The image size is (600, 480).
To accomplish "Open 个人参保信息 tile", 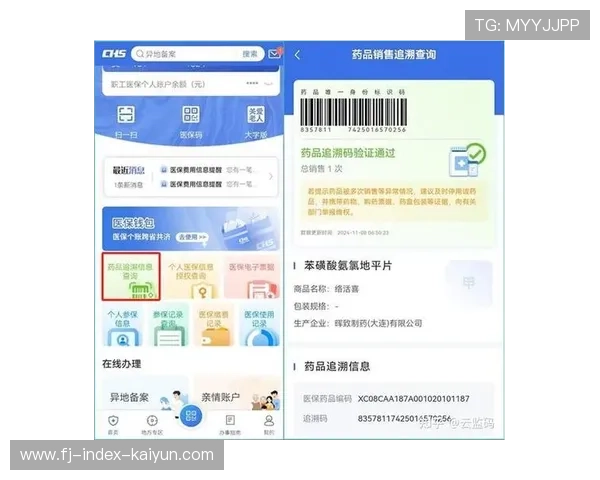I will (x=122, y=325).
